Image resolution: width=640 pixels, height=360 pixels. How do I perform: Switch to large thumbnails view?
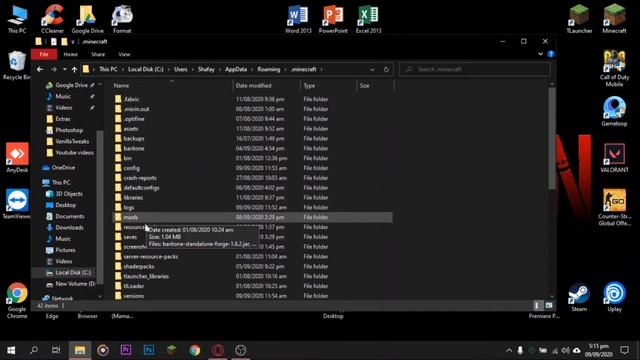549,305
